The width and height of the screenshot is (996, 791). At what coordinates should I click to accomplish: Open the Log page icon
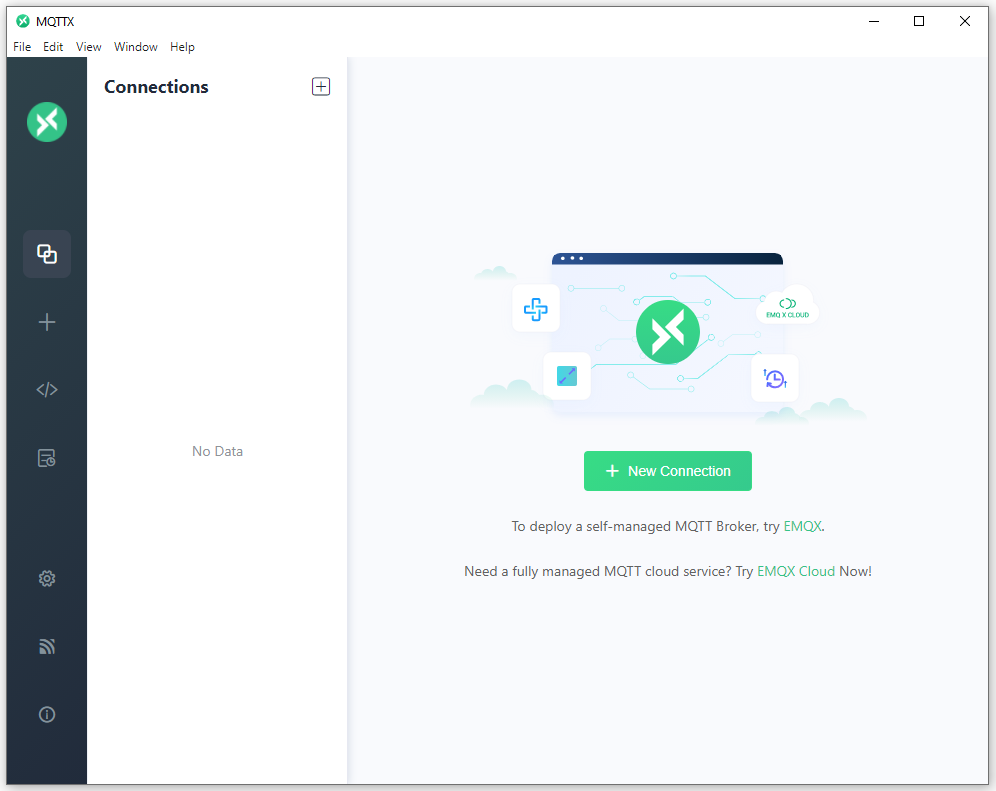tap(46, 457)
